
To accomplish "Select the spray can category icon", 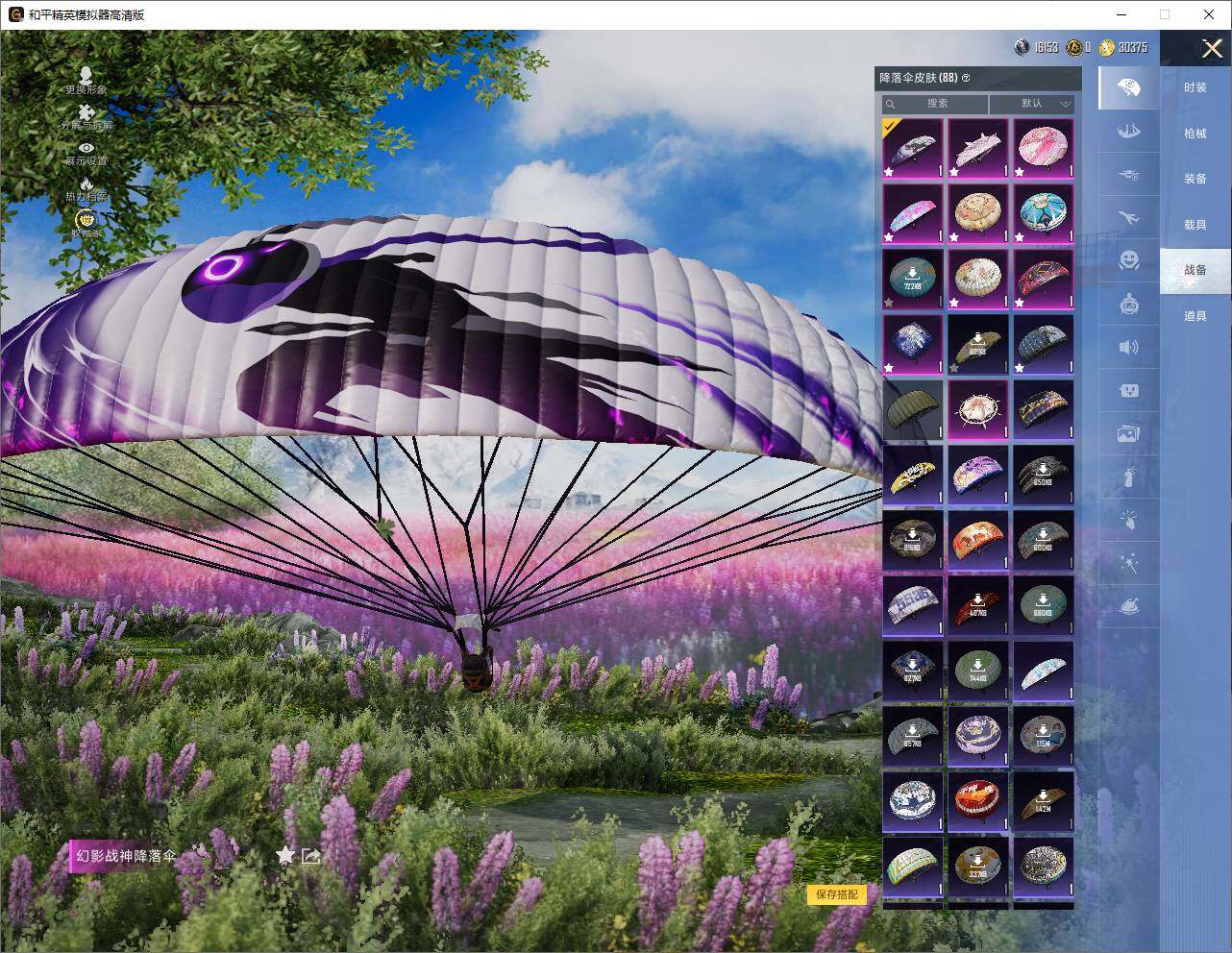I will click(1129, 476).
